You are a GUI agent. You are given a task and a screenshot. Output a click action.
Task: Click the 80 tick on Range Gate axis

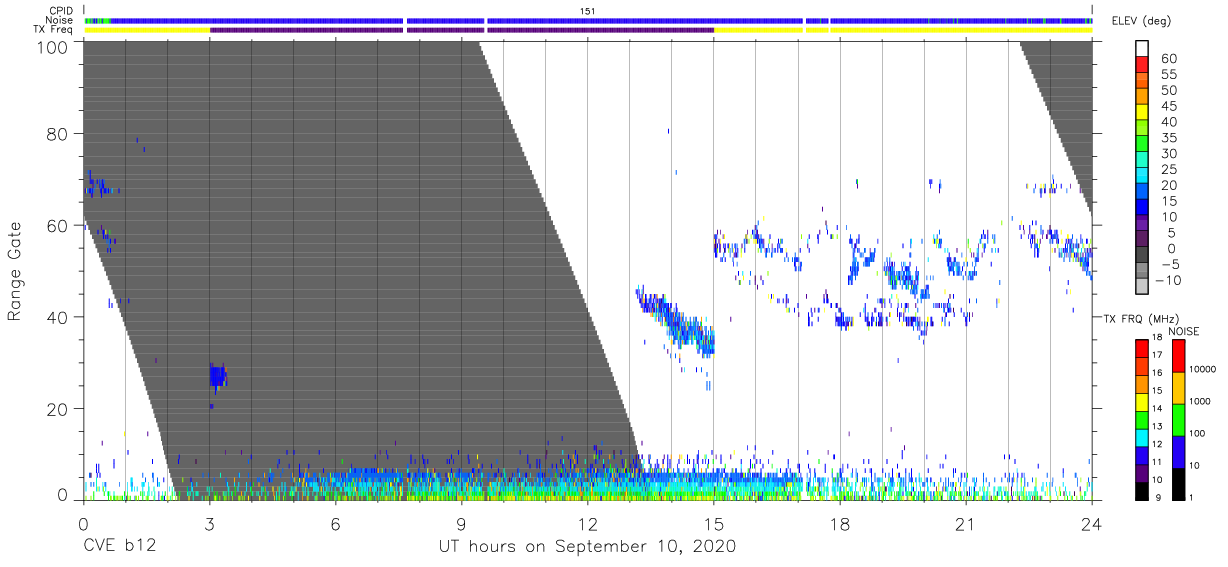[x=57, y=133]
